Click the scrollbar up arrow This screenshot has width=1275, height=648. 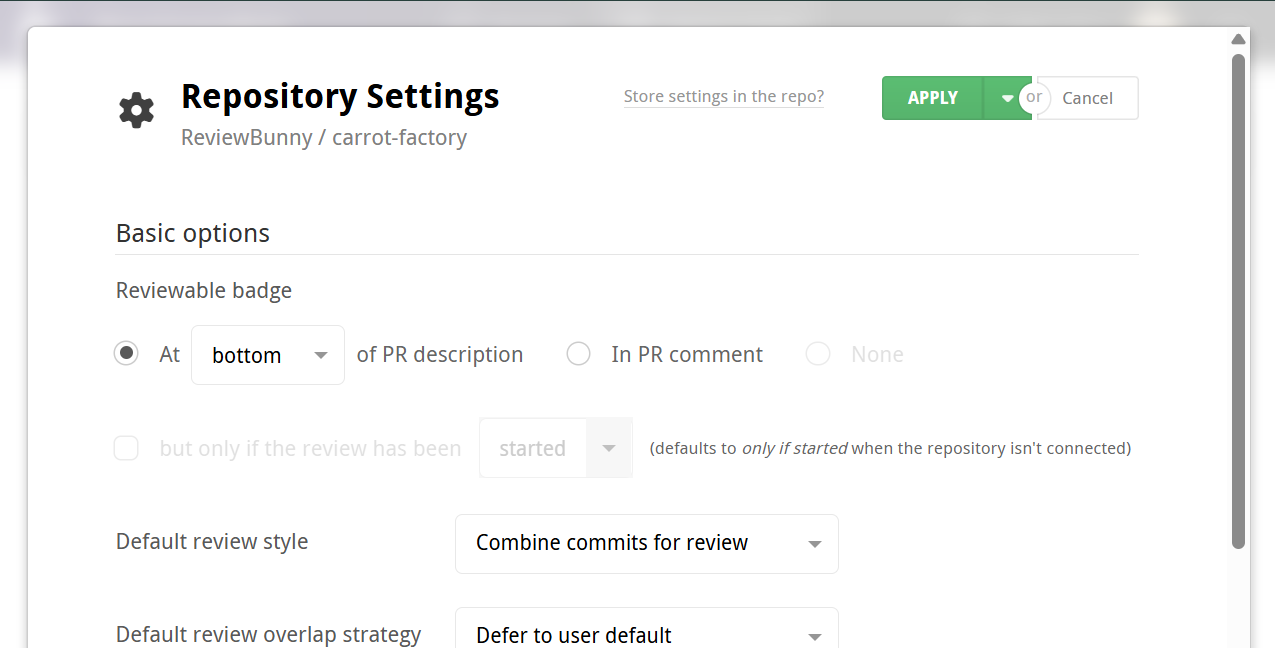pos(1237,39)
